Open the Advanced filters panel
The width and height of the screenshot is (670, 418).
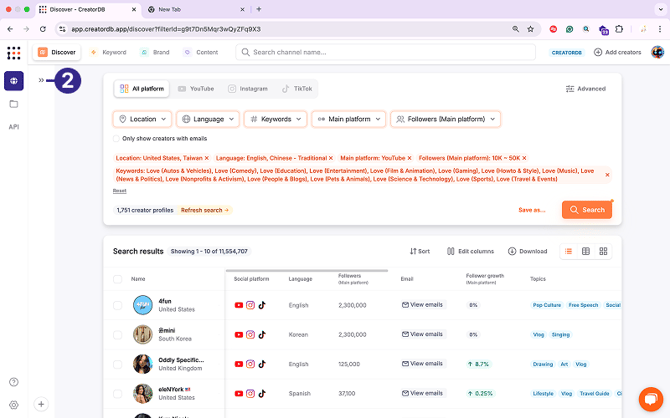point(585,89)
